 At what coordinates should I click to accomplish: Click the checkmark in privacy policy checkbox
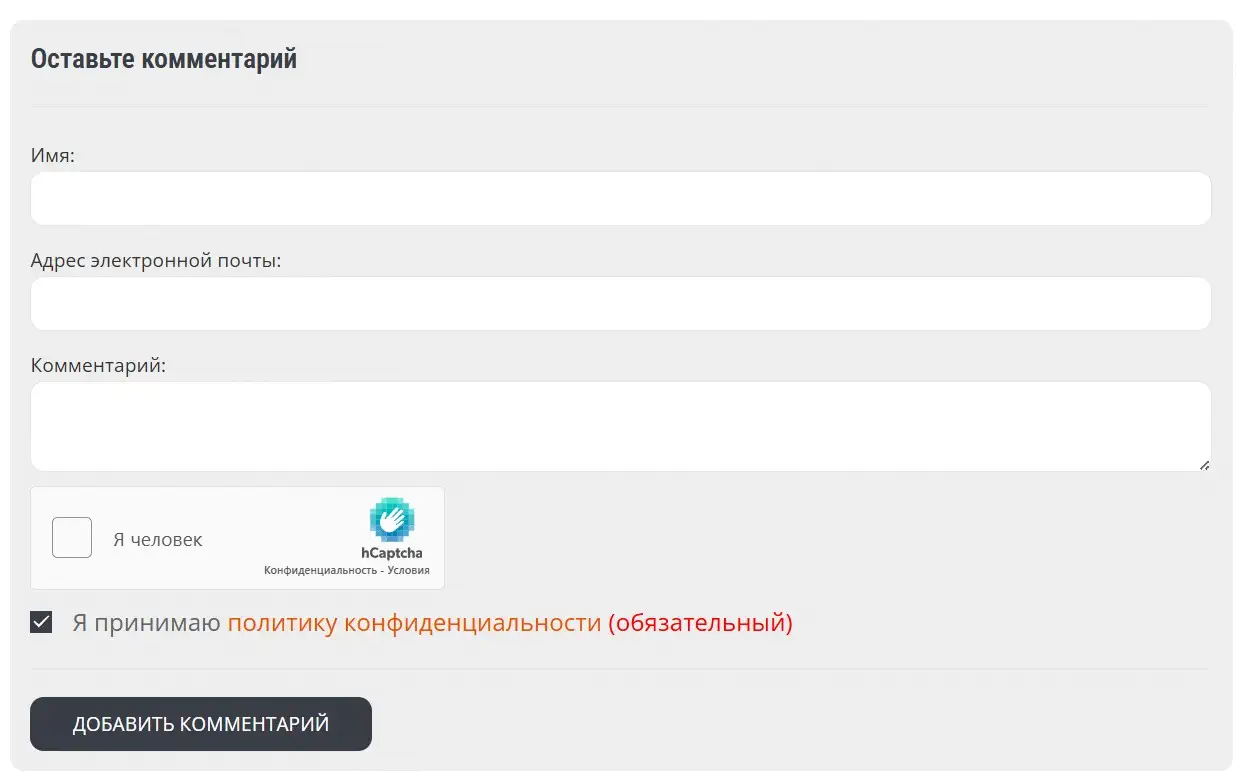pyautogui.click(x=41, y=623)
